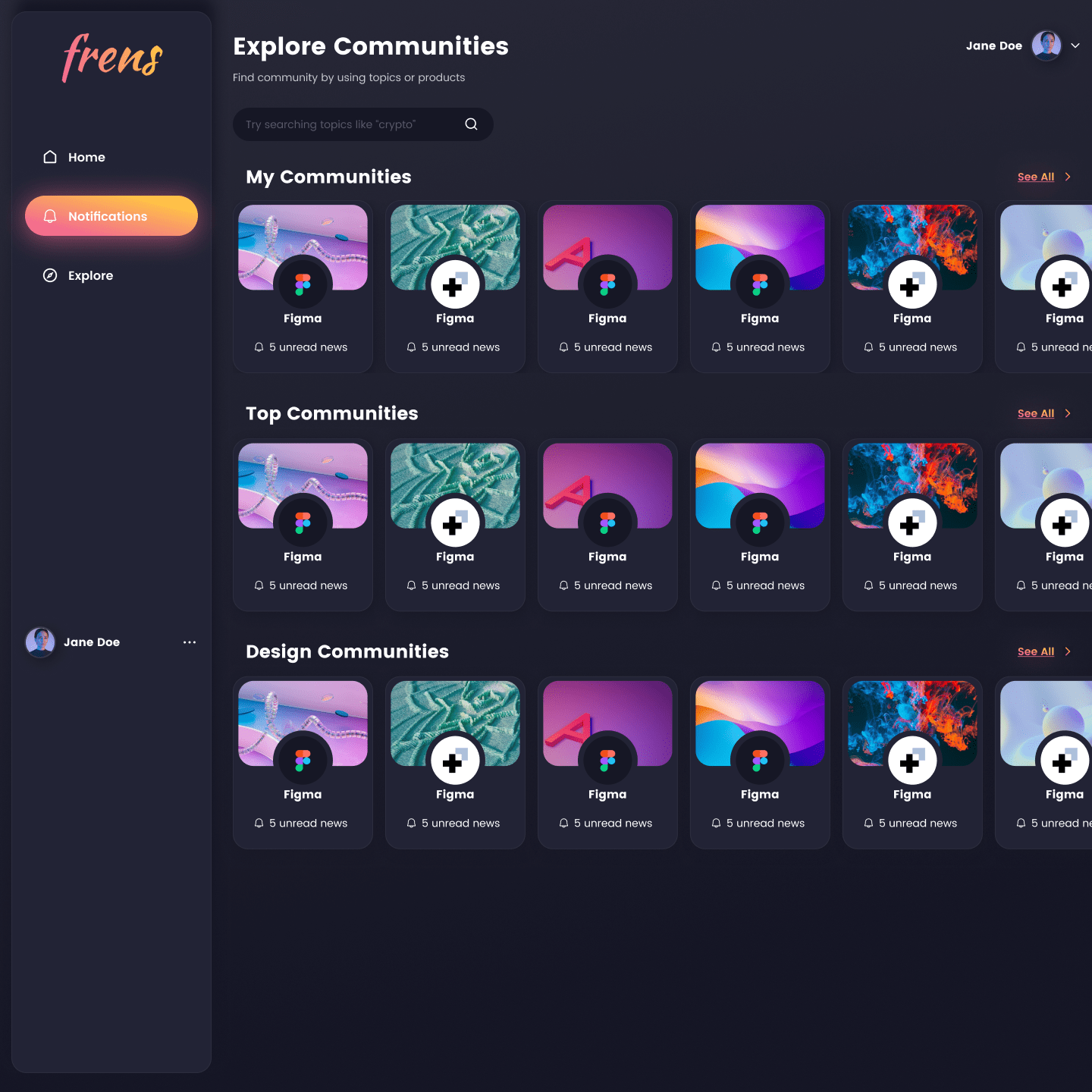The image size is (1092, 1092).
Task: Click See All for Top Communities
Action: click(1035, 413)
